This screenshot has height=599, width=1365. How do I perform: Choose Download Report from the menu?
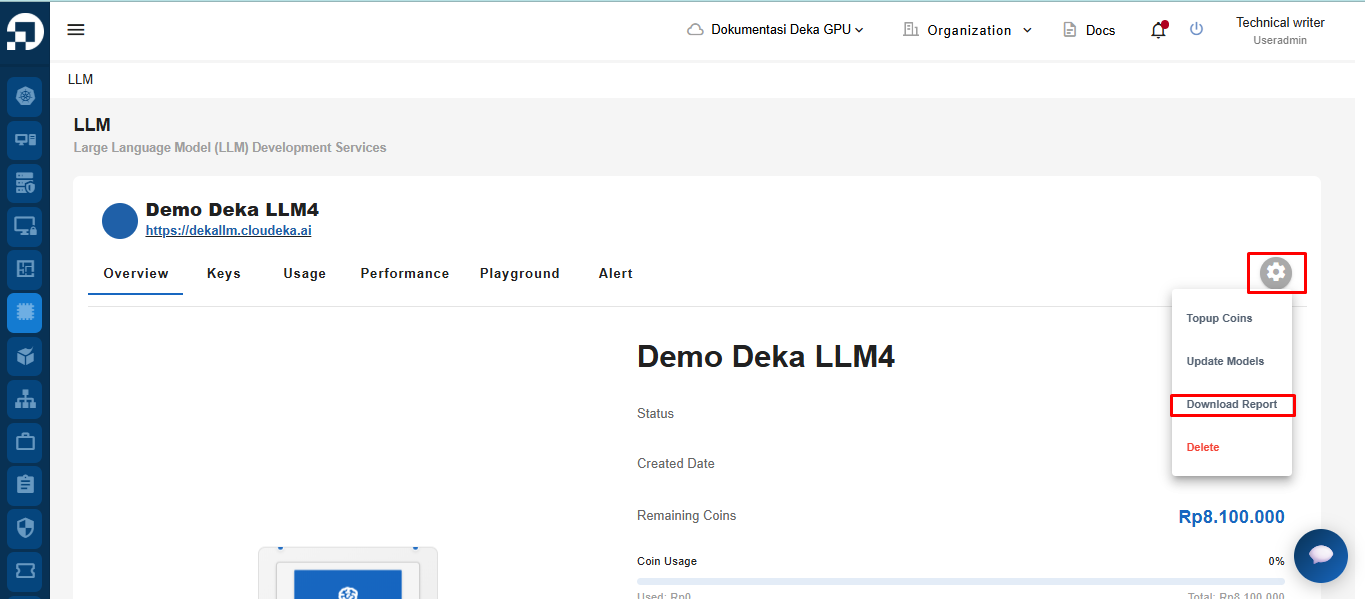[x=1231, y=405]
